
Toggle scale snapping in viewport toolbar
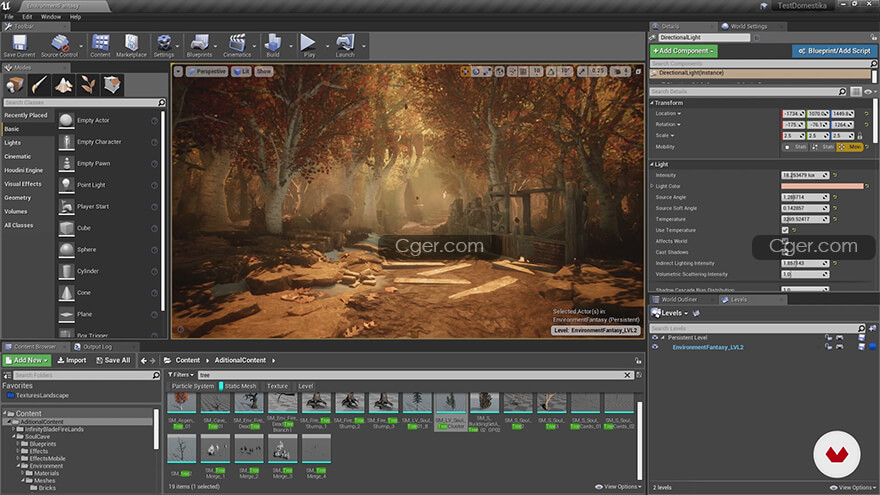tap(583, 71)
